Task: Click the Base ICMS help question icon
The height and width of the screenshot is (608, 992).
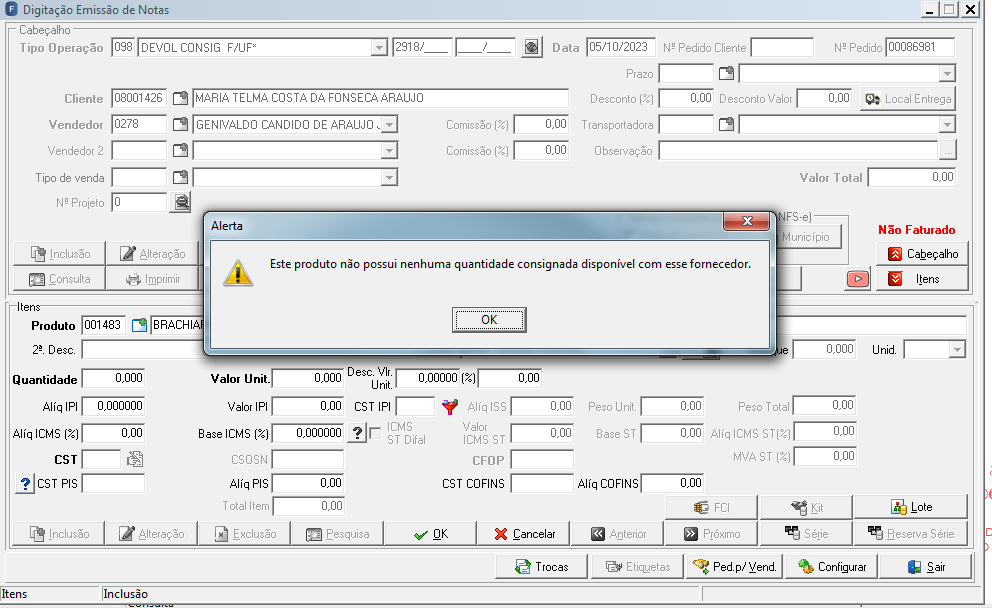Action: pyautogui.click(x=357, y=433)
